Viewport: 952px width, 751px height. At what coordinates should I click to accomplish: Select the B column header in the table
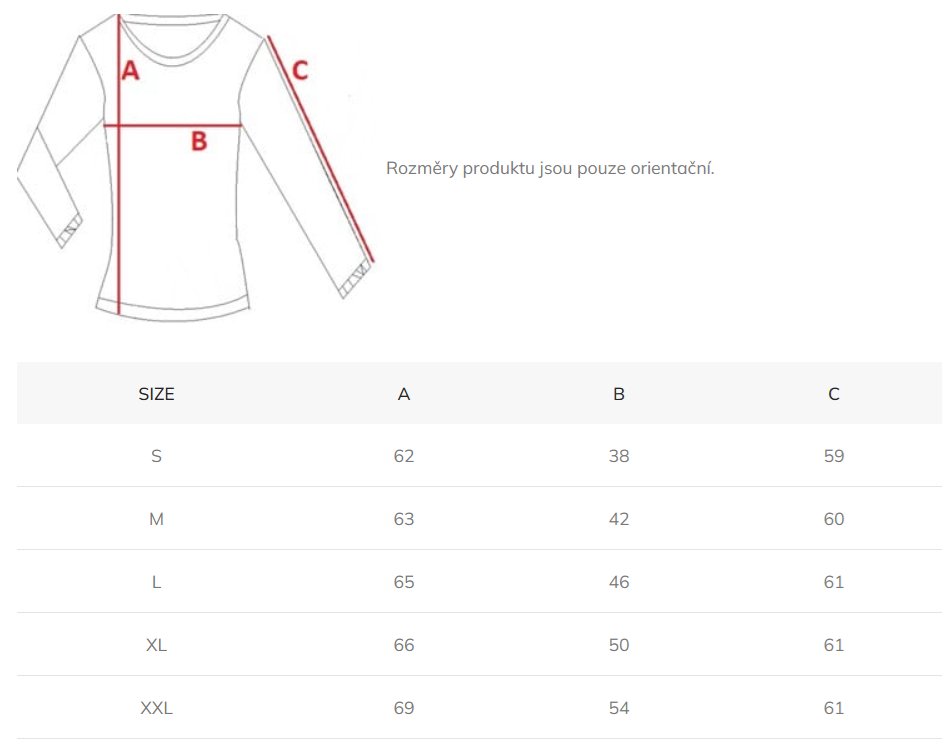619,394
